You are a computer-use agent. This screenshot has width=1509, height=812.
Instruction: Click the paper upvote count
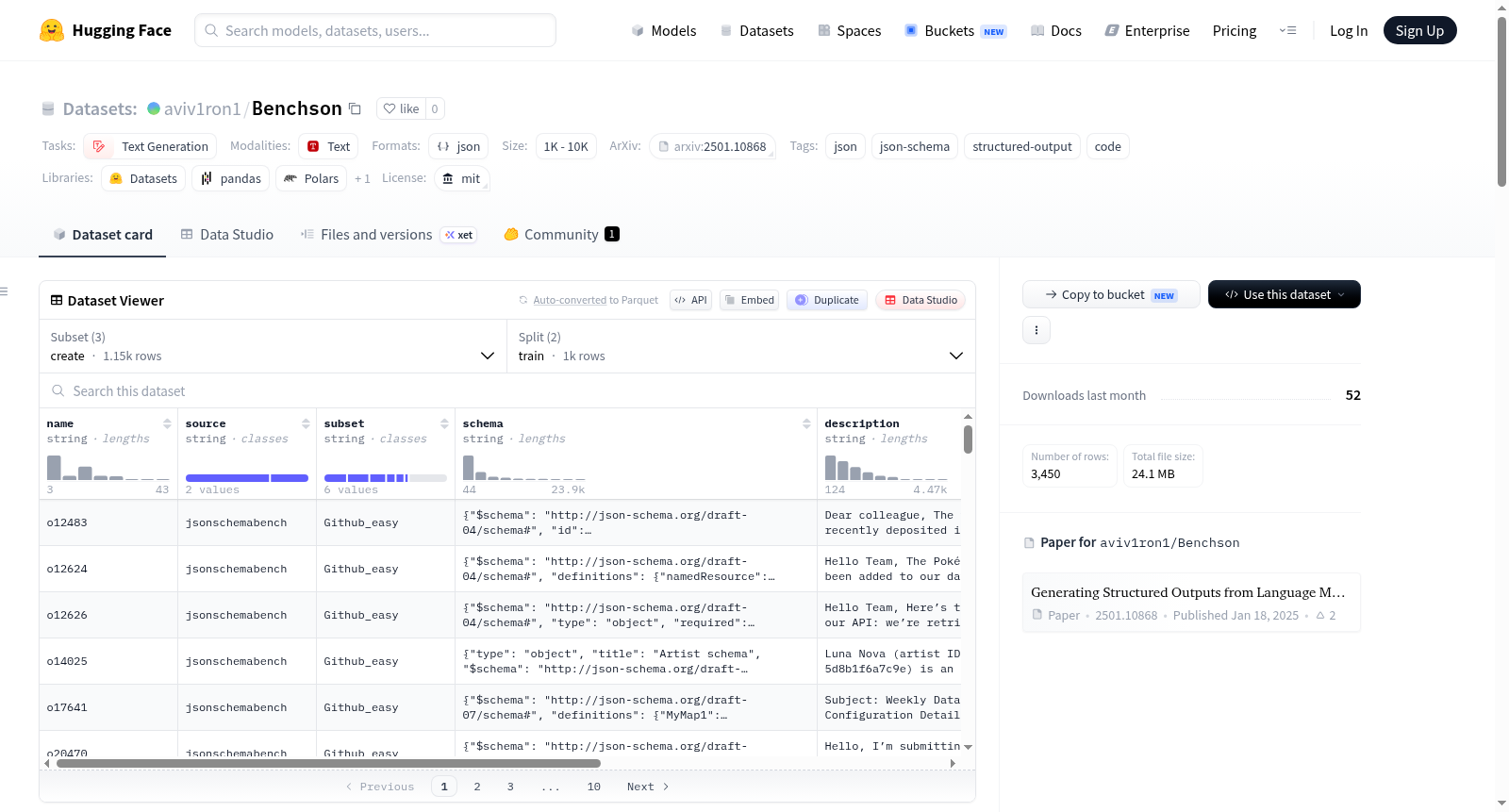click(1326, 615)
